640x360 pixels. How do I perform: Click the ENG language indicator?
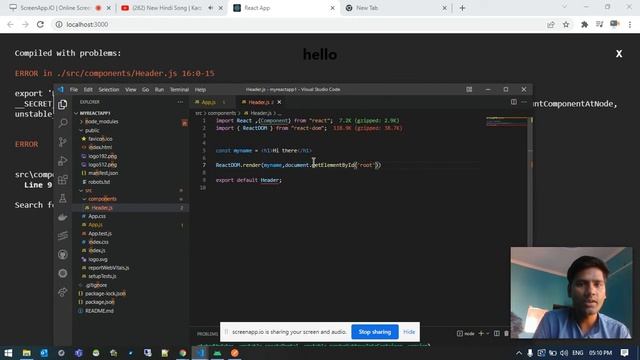(577, 353)
